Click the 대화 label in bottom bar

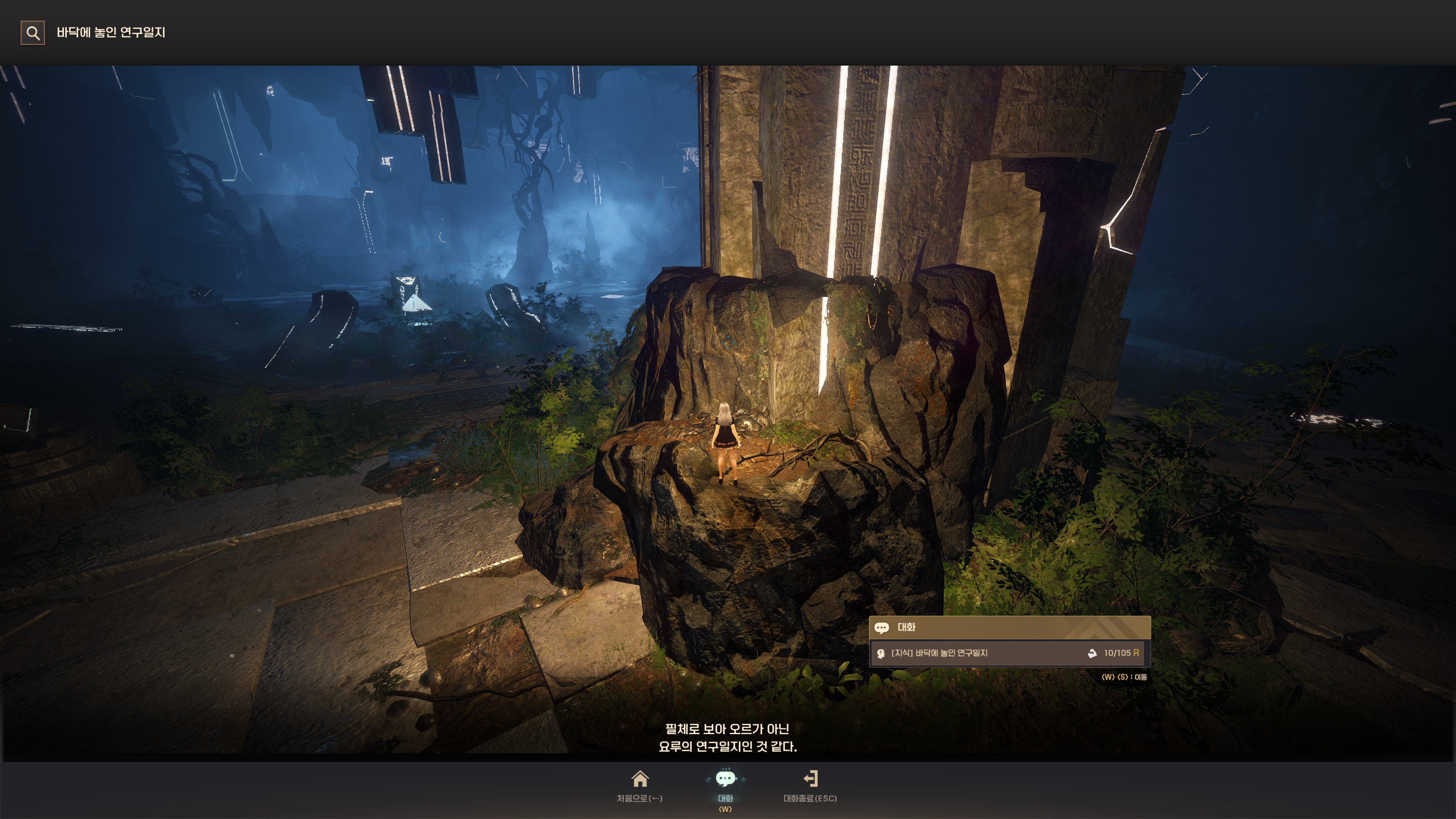(x=725, y=798)
